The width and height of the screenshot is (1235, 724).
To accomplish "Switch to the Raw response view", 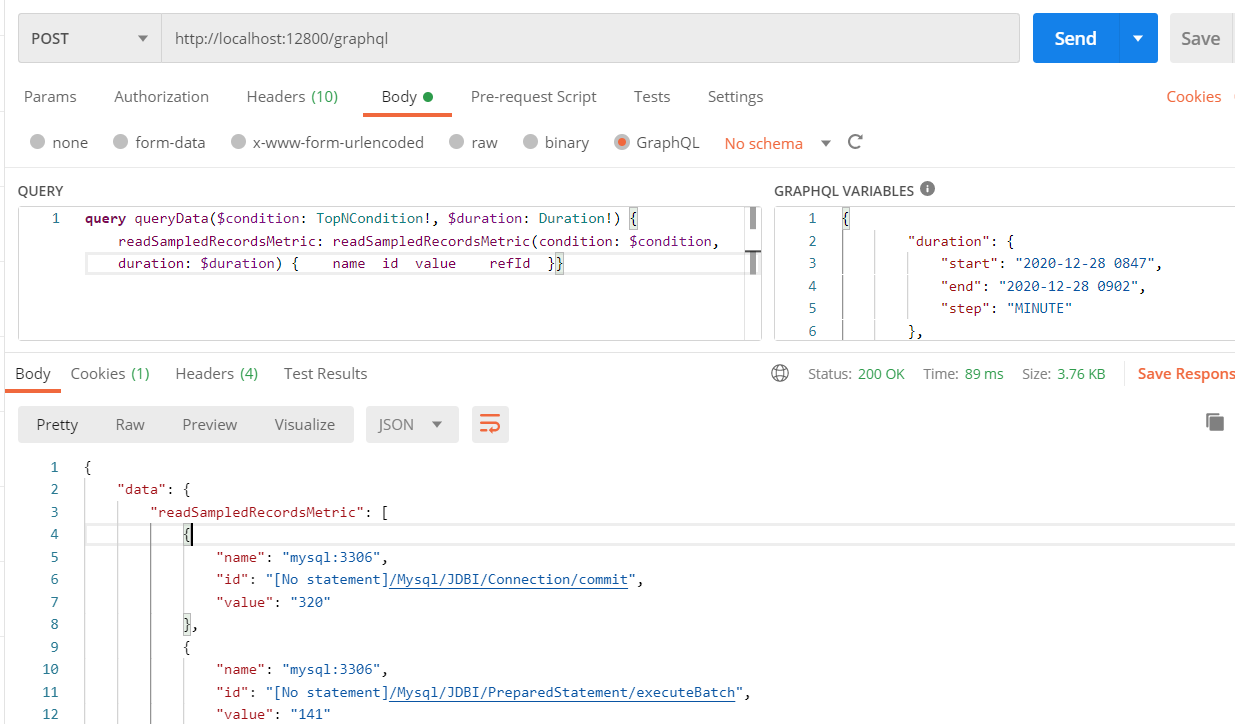I will [x=130, y=424].
